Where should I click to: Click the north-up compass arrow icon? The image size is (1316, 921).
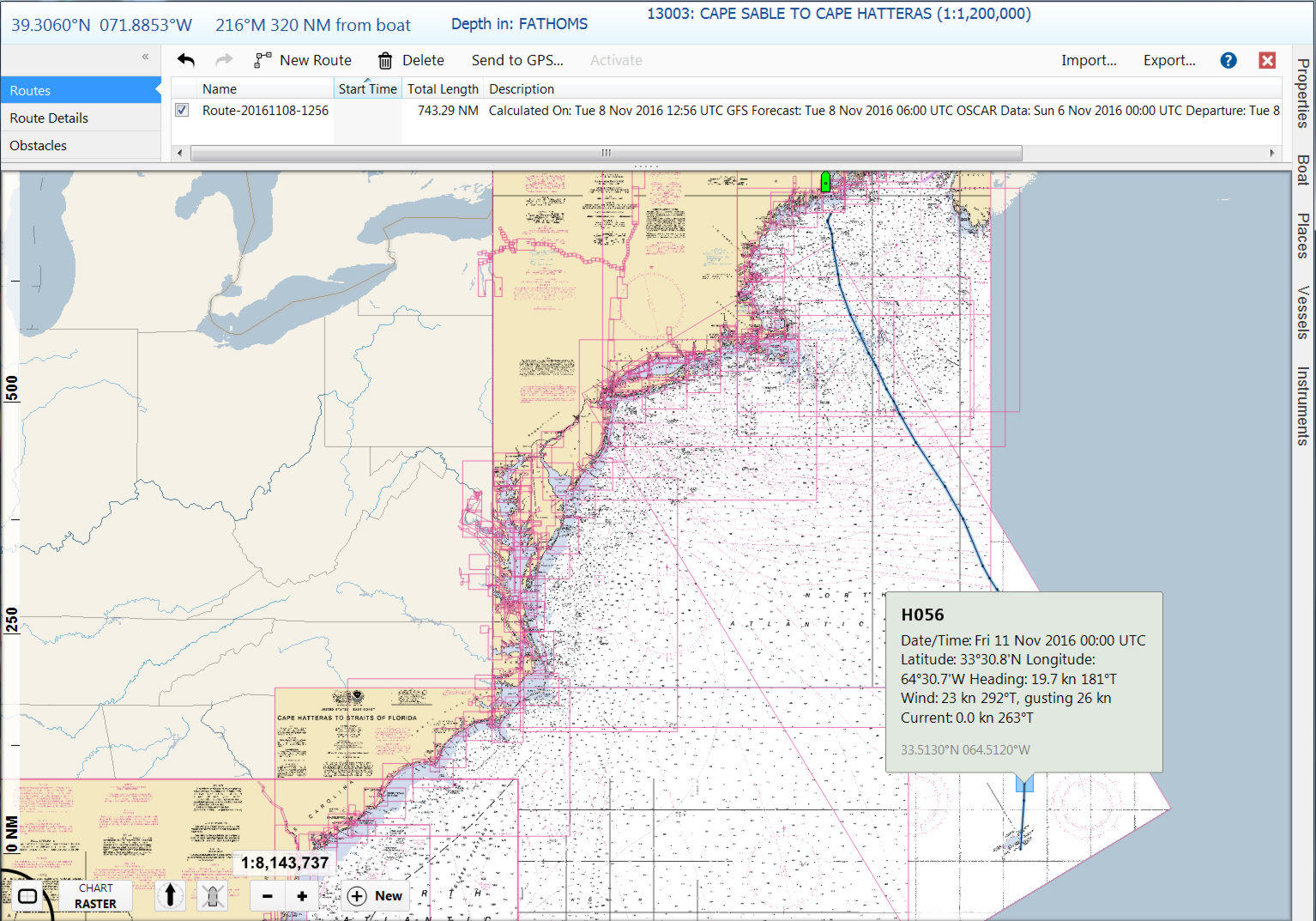pos(170,895)
